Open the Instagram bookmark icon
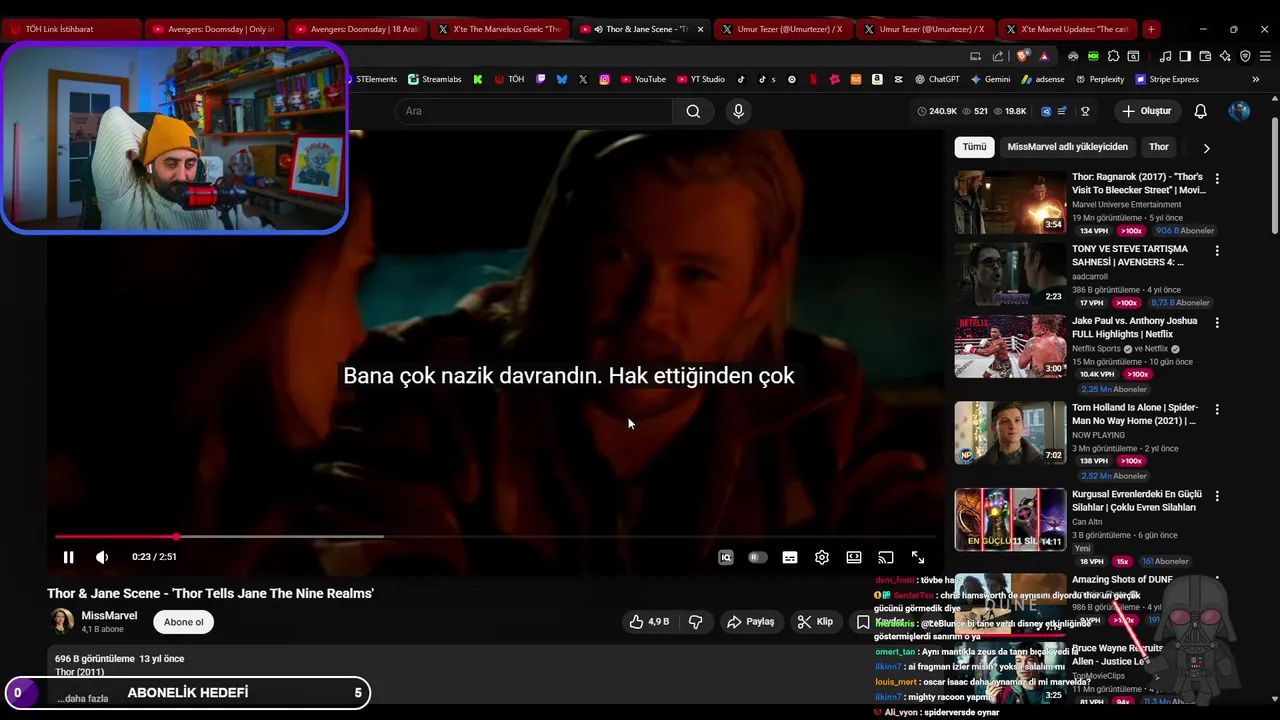The image size is (1280, 720). 604,79
